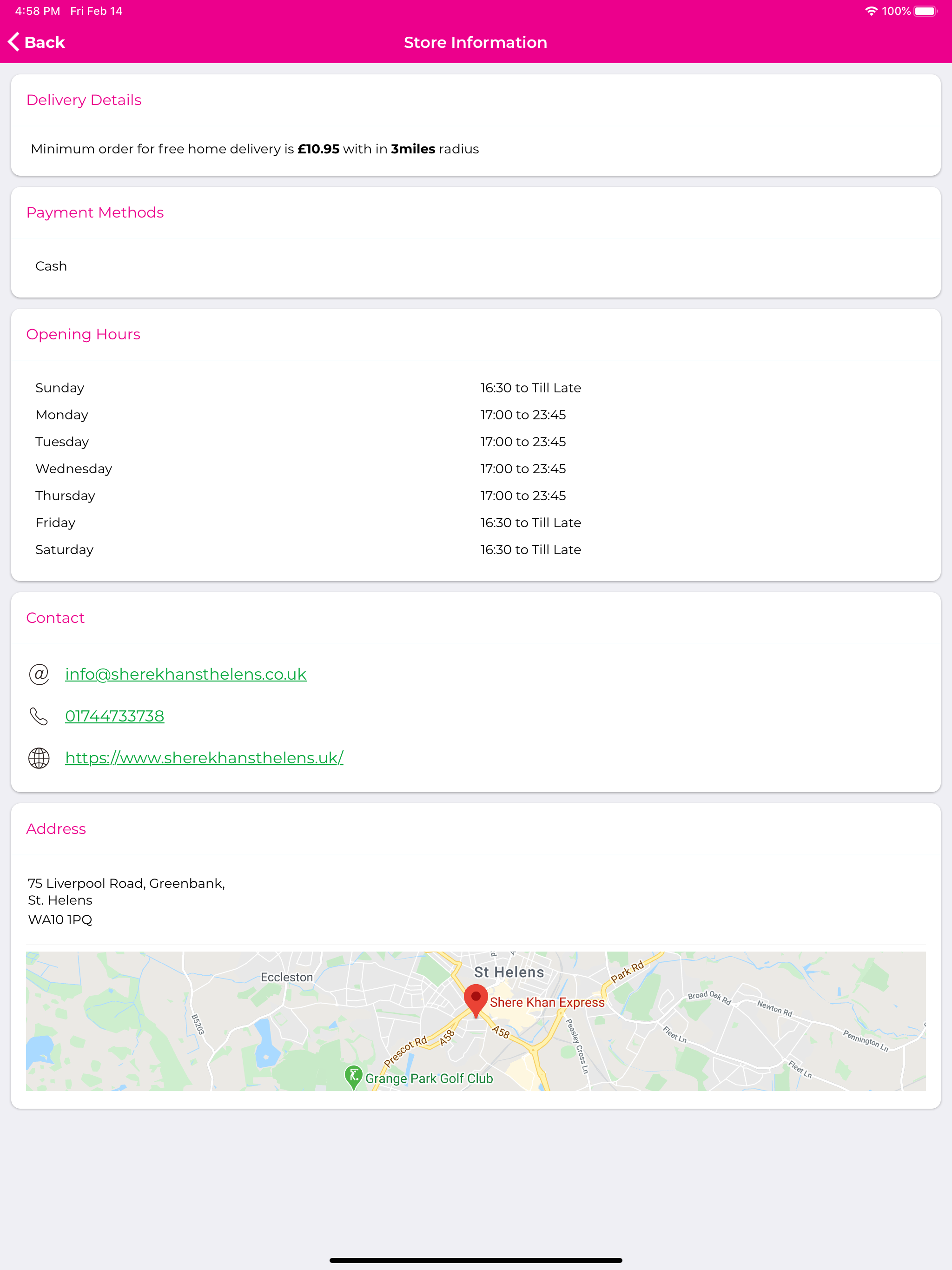
Task: Tap the £10.95 minimum order amount
Action: pos(319,149)
